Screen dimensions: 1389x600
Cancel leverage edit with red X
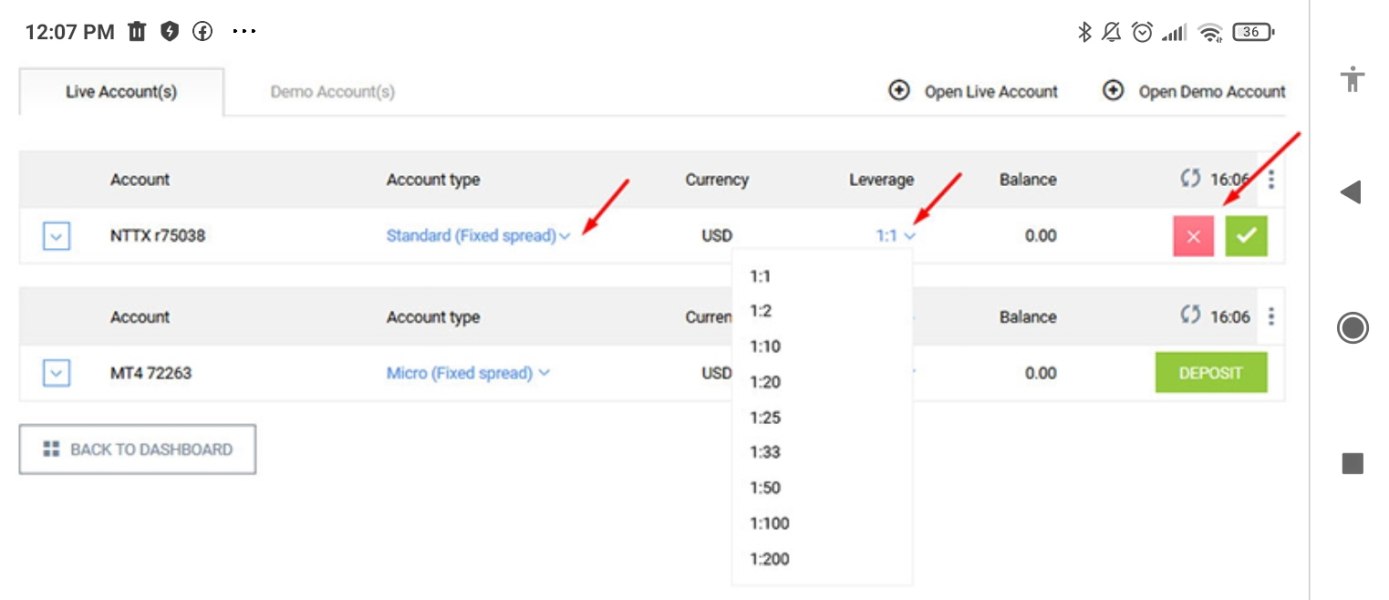(1193, 236)
